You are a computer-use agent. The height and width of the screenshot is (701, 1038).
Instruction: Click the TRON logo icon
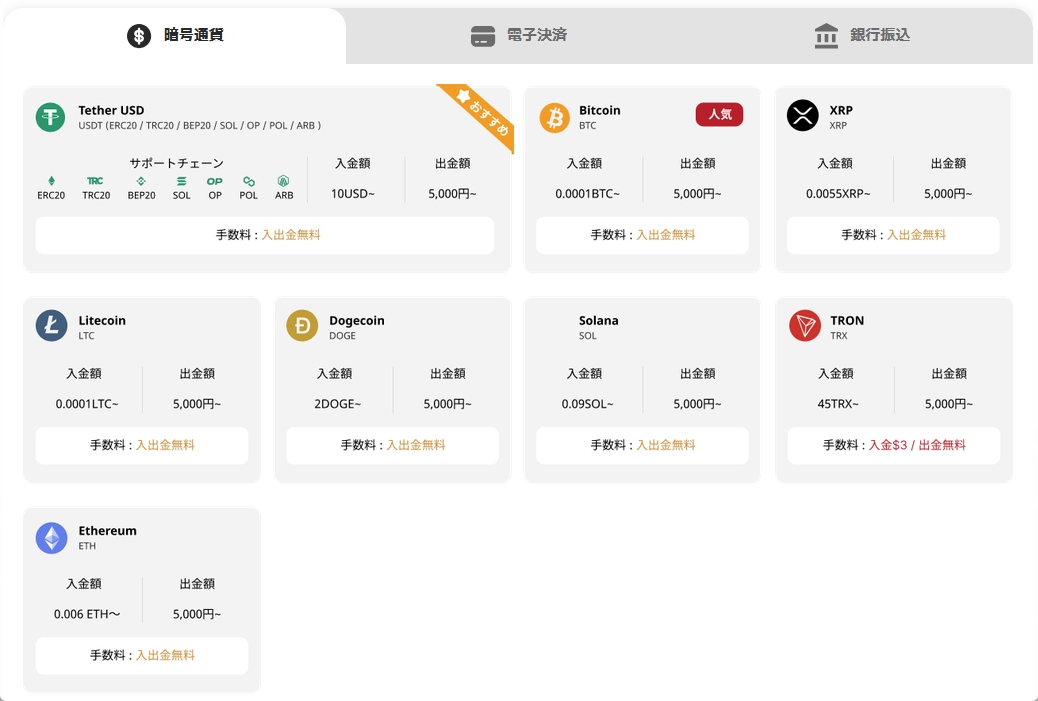(805, 326)
